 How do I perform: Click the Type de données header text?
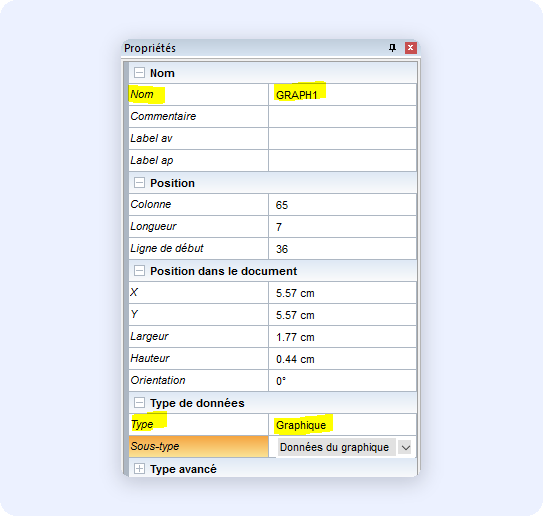(x=197, y=403)
